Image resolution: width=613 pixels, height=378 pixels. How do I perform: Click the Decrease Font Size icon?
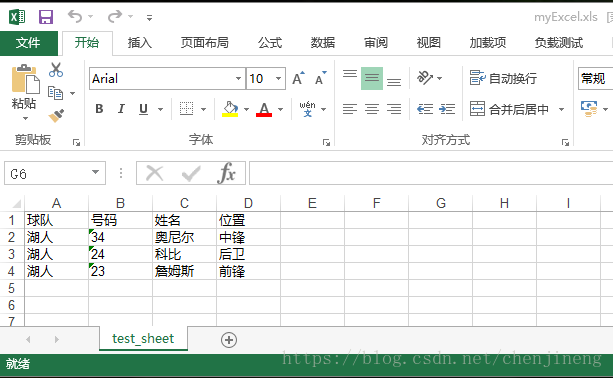click(x=321, y=79)
